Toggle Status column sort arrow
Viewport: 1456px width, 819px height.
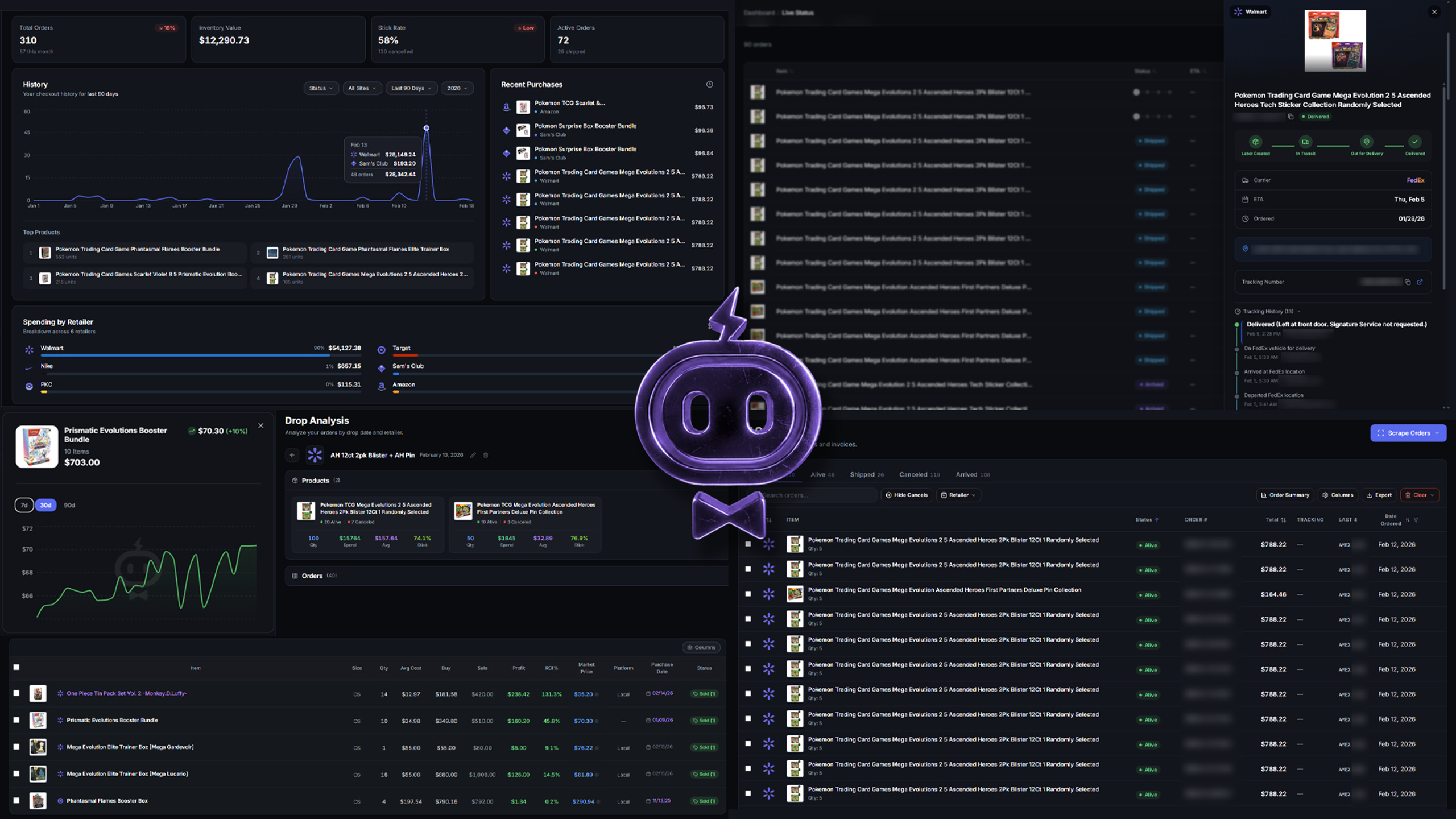pyautogui.click(x=1157, y=520)
